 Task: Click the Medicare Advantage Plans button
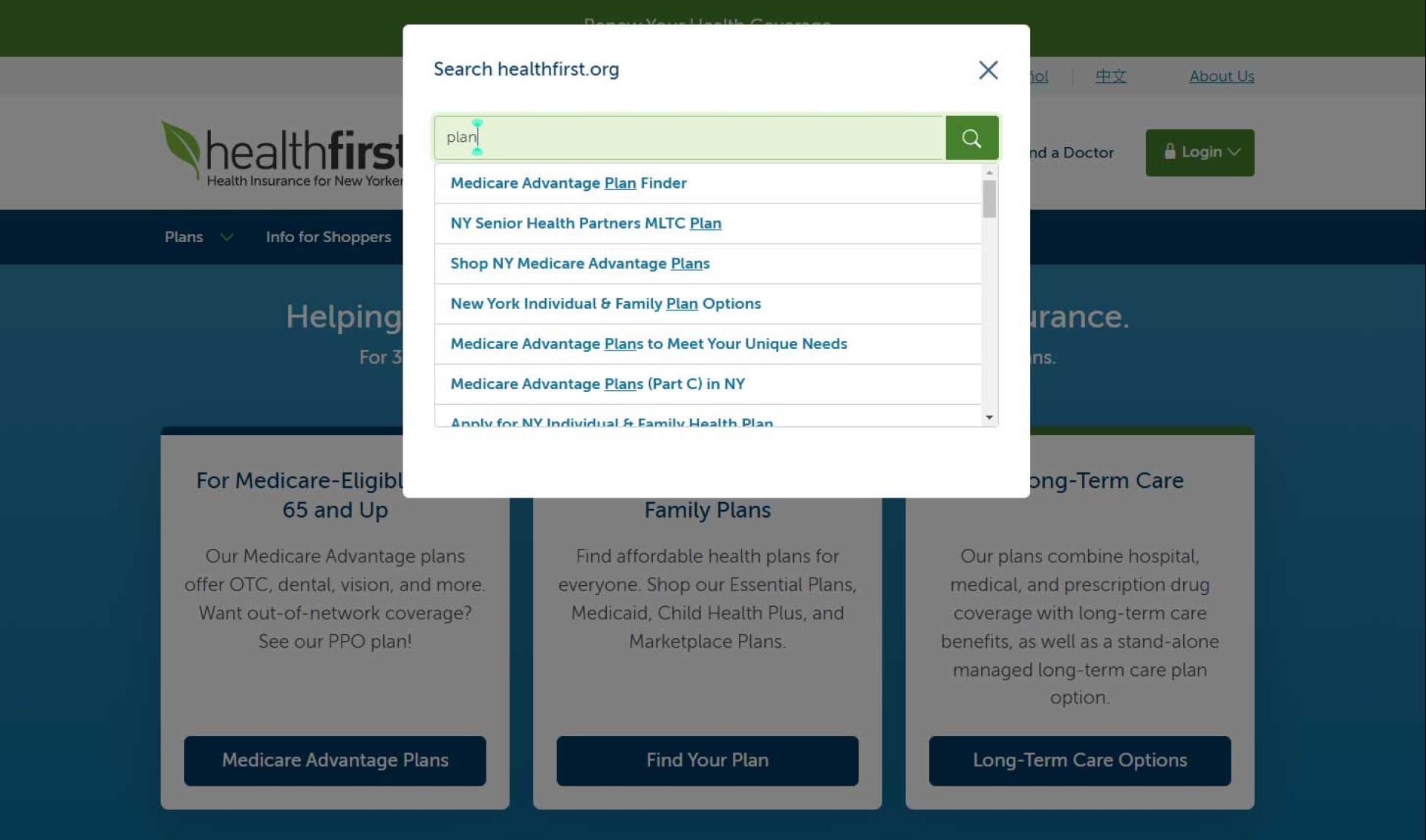[335, 761]
